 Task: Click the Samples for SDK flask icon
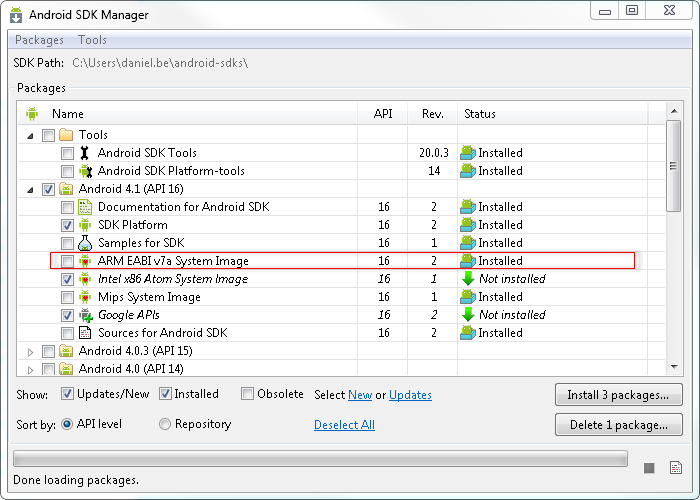pos(85,243)
